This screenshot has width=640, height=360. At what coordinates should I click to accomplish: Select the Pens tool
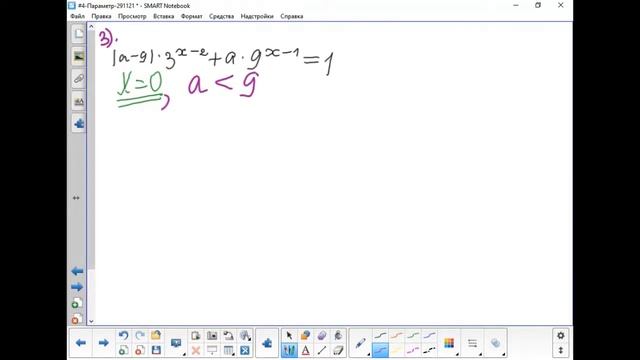pos(289,350)
